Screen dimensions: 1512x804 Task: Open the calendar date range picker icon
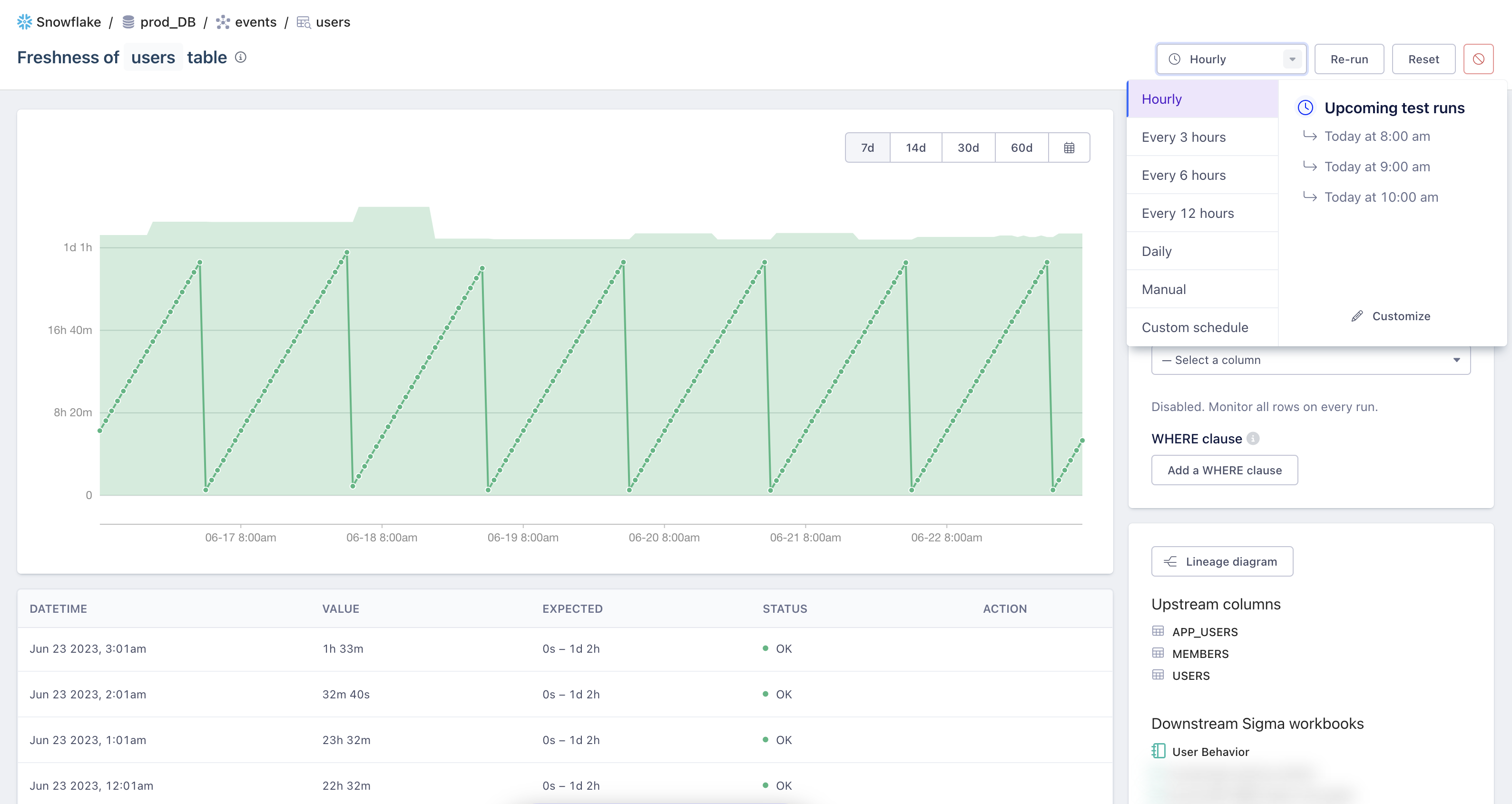(x=1069, y=147)
